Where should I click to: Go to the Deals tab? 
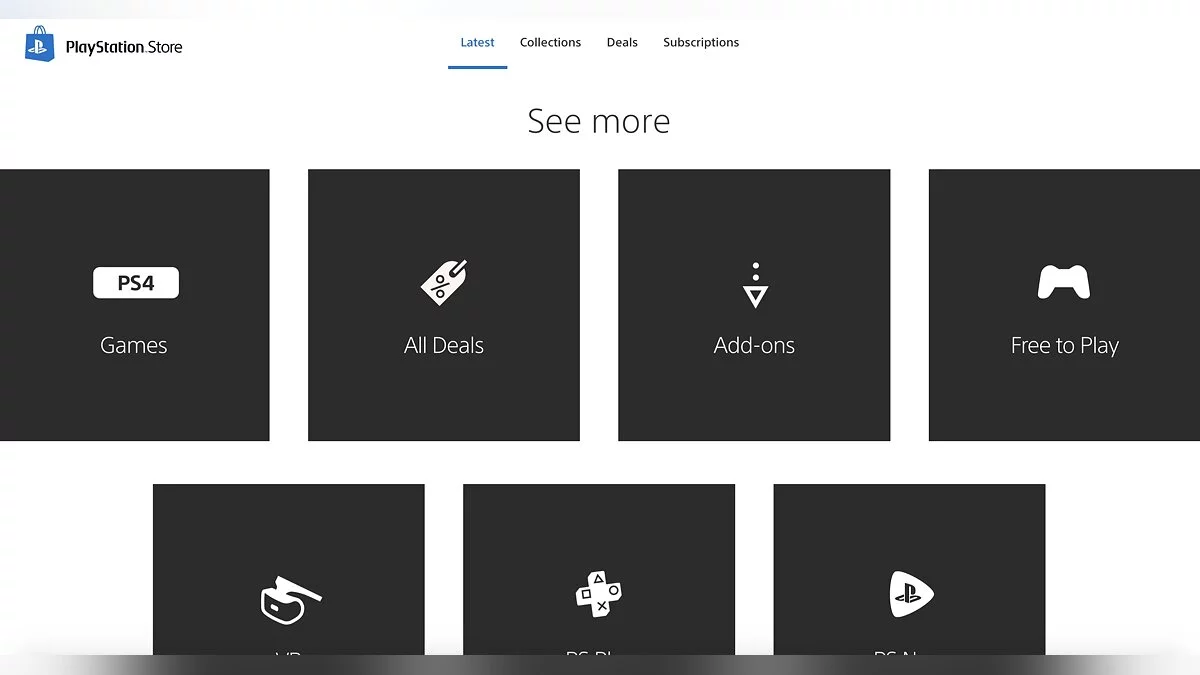click(x=622, y=42)
